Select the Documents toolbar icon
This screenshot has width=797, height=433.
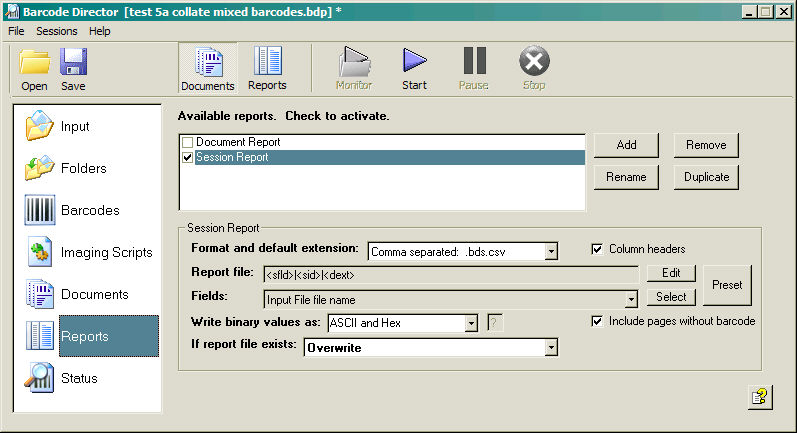click(208, 68)
